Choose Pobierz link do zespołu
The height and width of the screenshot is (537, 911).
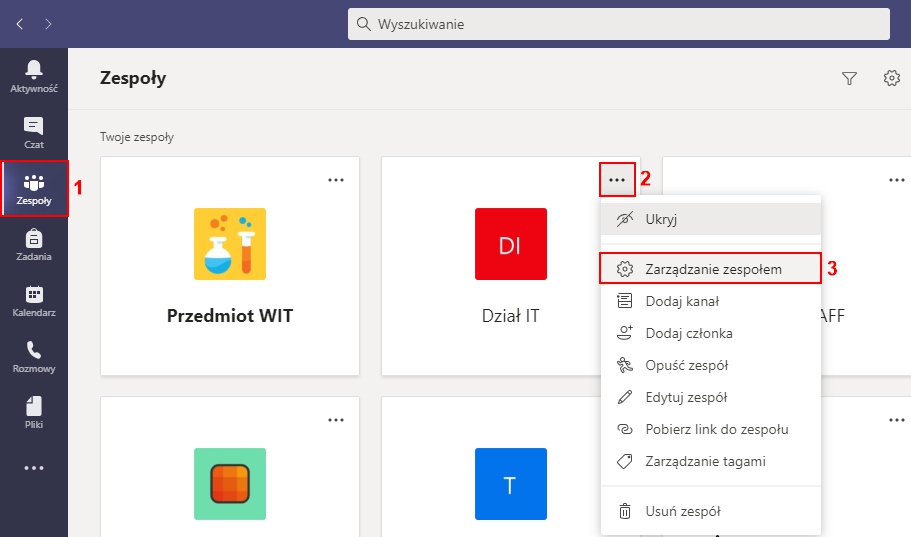point(711,429)
